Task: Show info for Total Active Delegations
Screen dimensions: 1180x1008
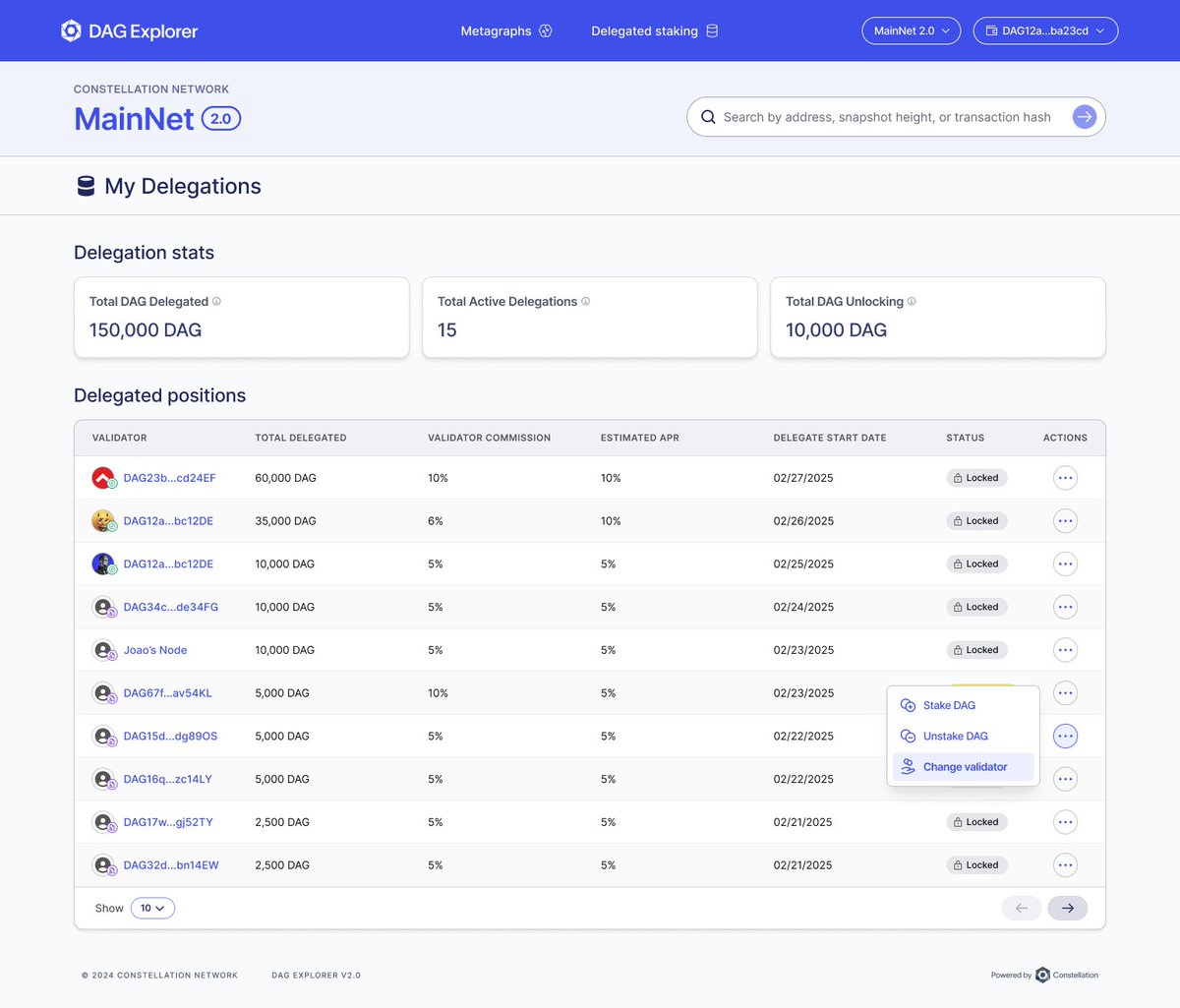Action: pyautogui.click(x=585, y=301)
